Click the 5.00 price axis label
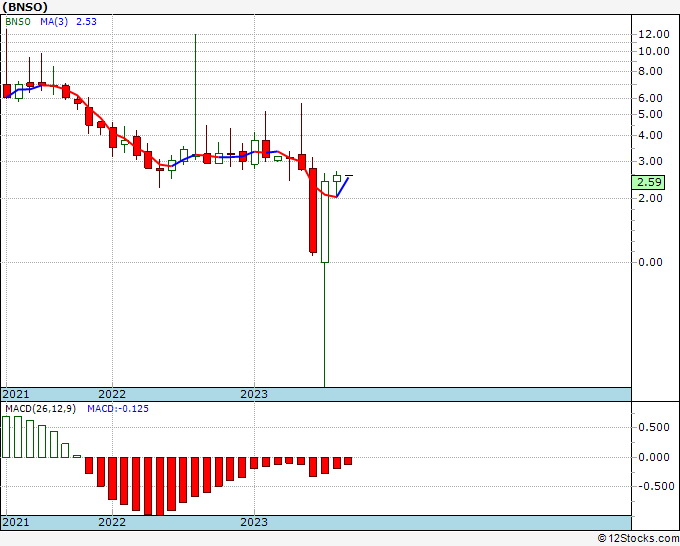Screen dimensions: 680x546 (x=650, y=114)
